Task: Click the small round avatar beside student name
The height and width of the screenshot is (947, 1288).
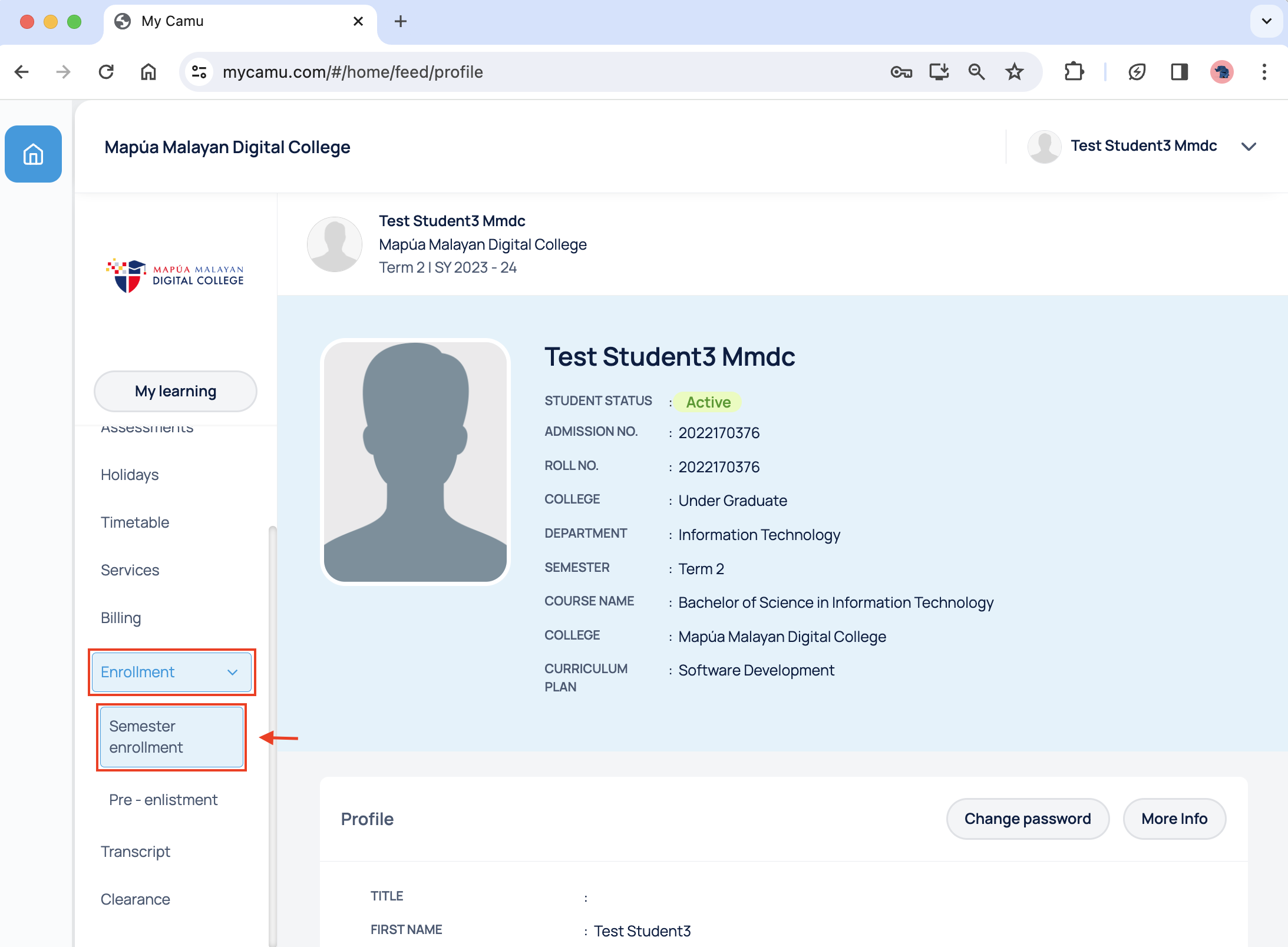Action: click(335, 244)
